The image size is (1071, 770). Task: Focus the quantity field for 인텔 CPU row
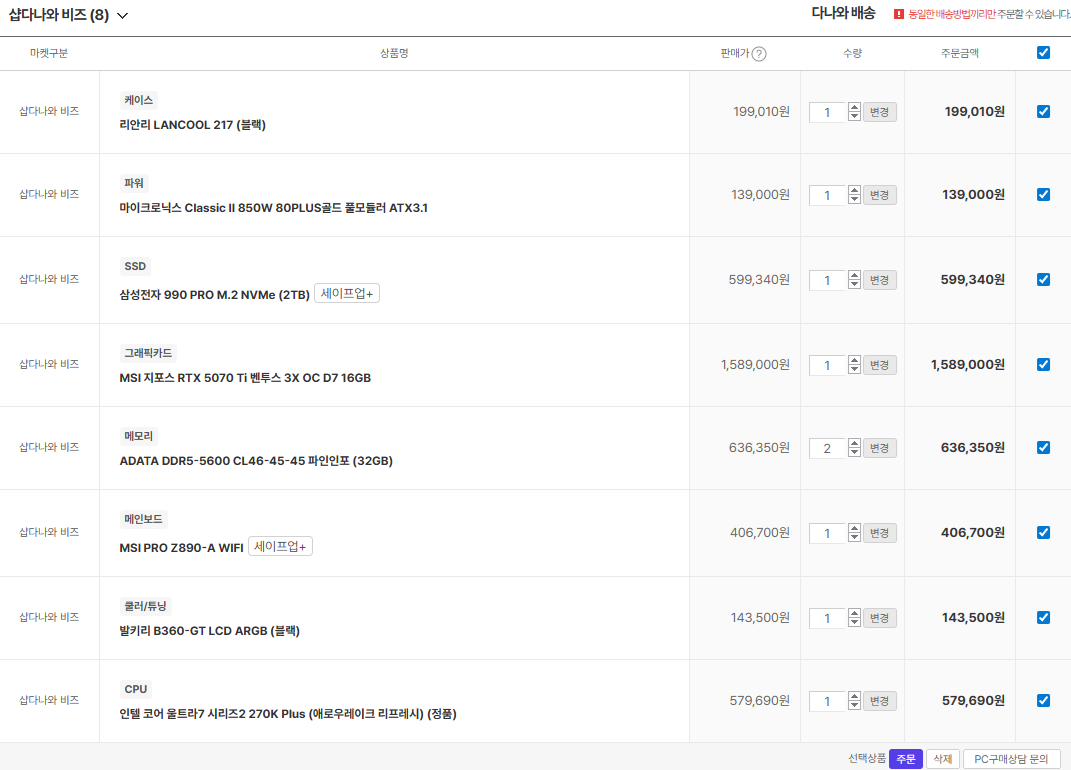[x=828, y=701]
